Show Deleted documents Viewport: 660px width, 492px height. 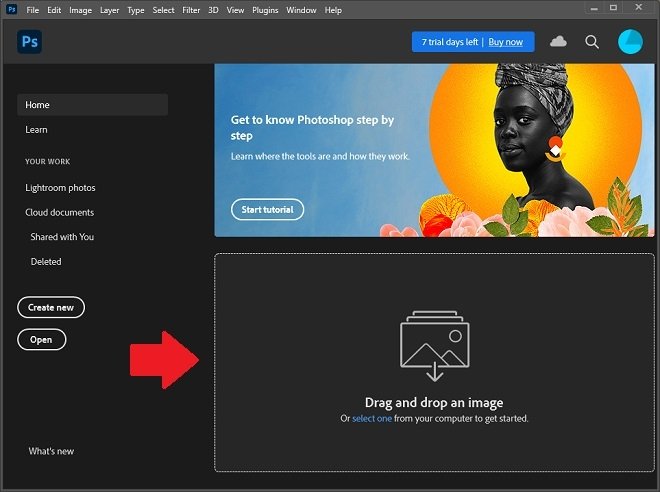[46, 262]
